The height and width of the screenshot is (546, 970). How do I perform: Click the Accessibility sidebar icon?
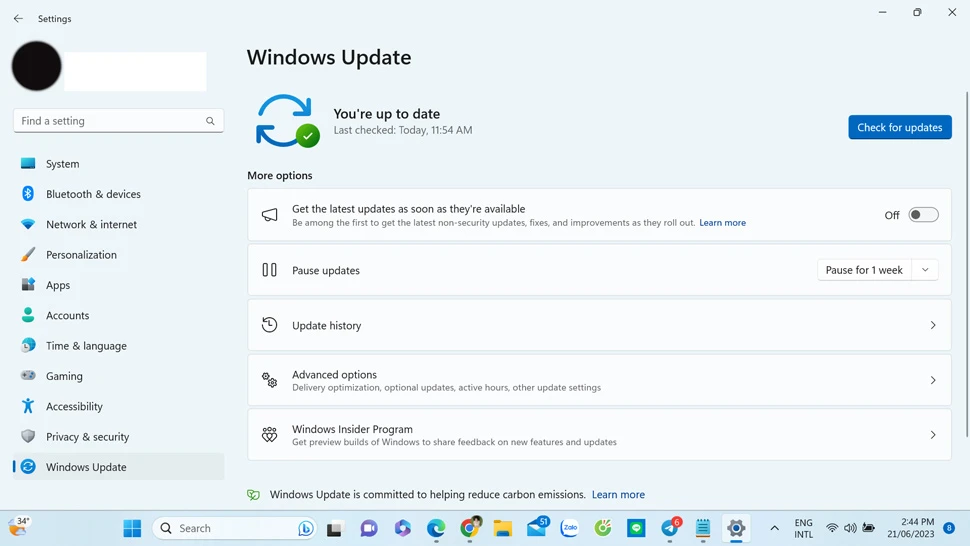pyautogui.click(x=28, y=407)
